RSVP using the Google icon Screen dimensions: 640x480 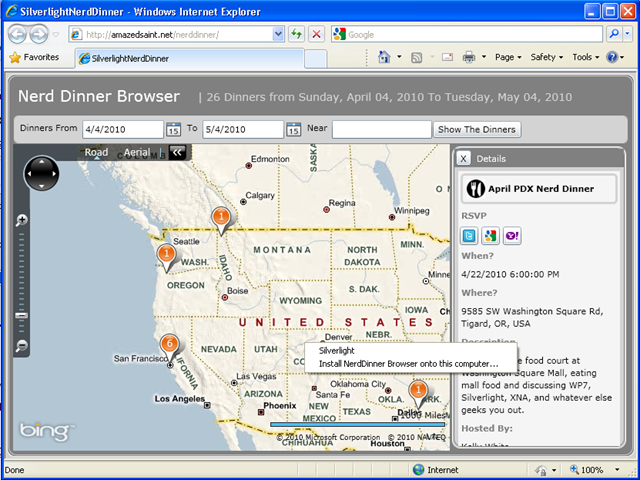[489, 236]
